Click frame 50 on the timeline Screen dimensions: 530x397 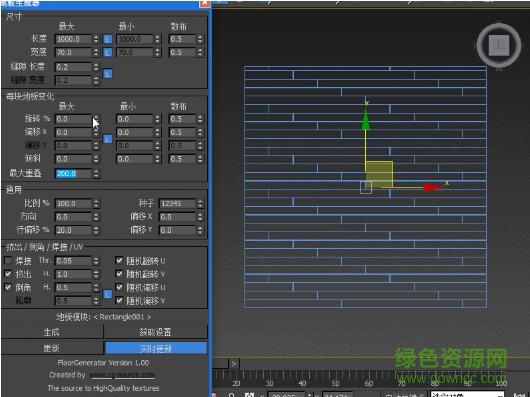click(335, 383)
